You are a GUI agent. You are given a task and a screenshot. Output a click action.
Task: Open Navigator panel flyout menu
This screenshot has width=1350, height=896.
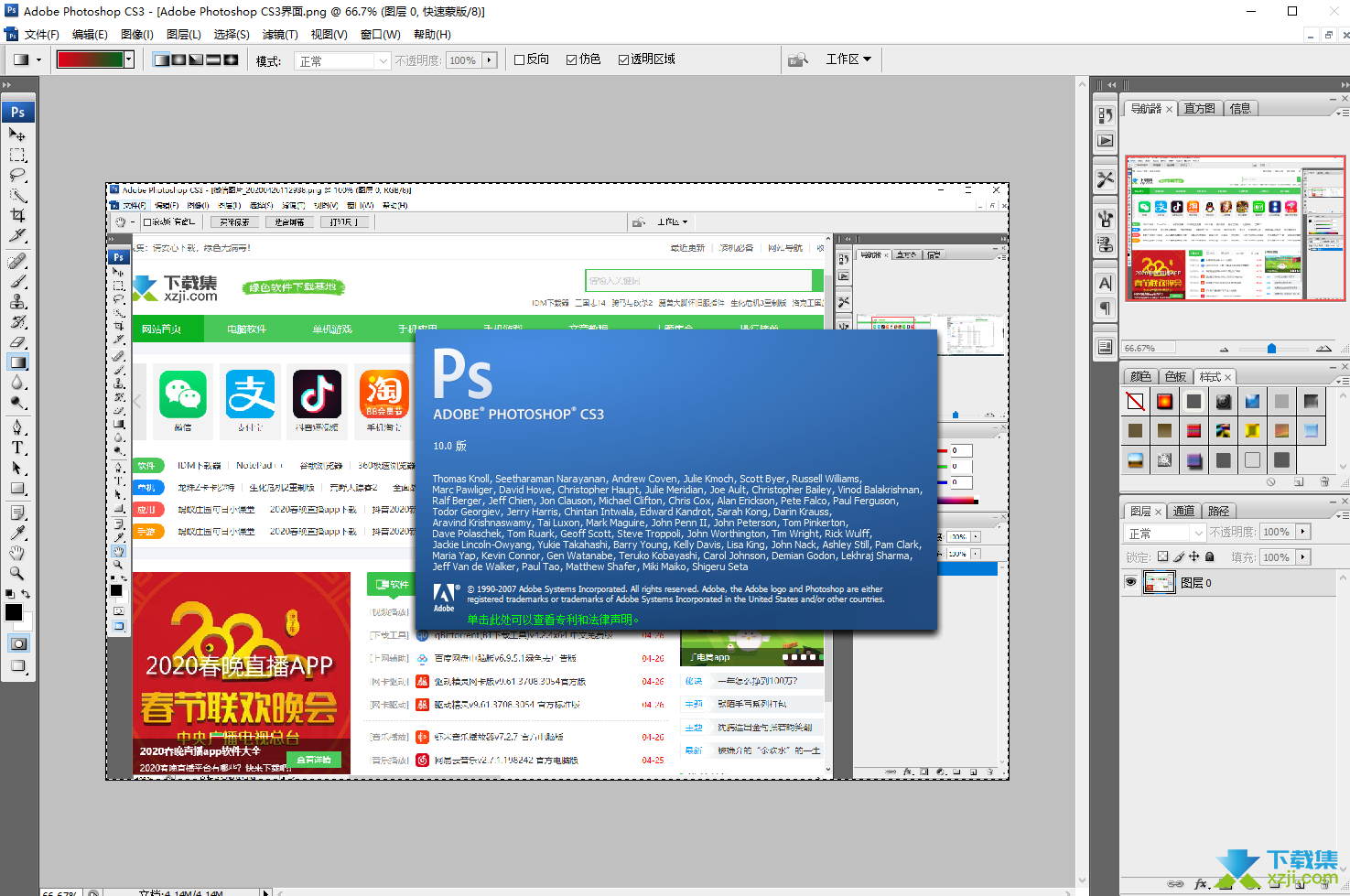1342,112
